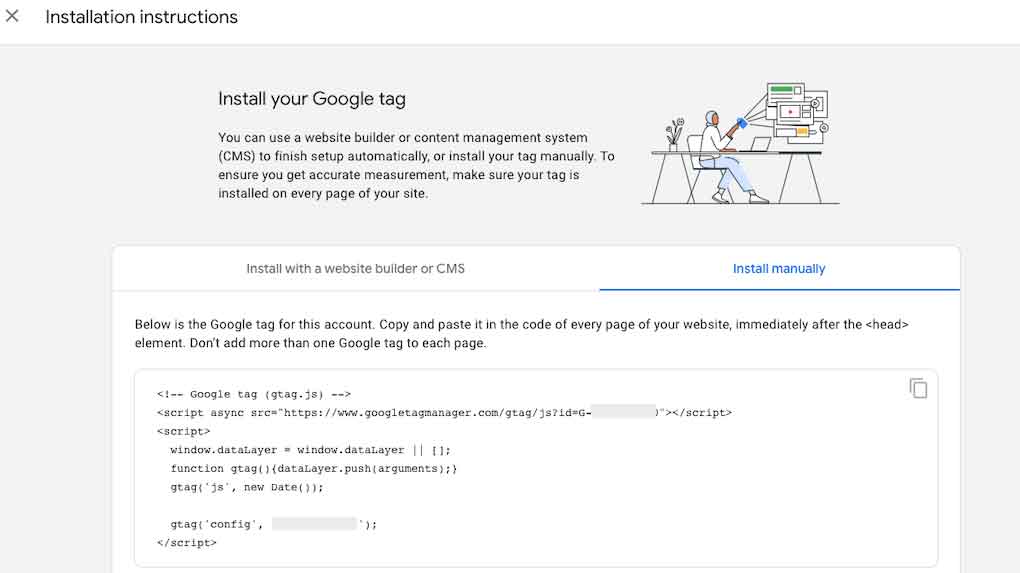Viewport: 1020px width, 573px height.
Task: Click the closing '</script>' tag line
Action: pos(187,542)
